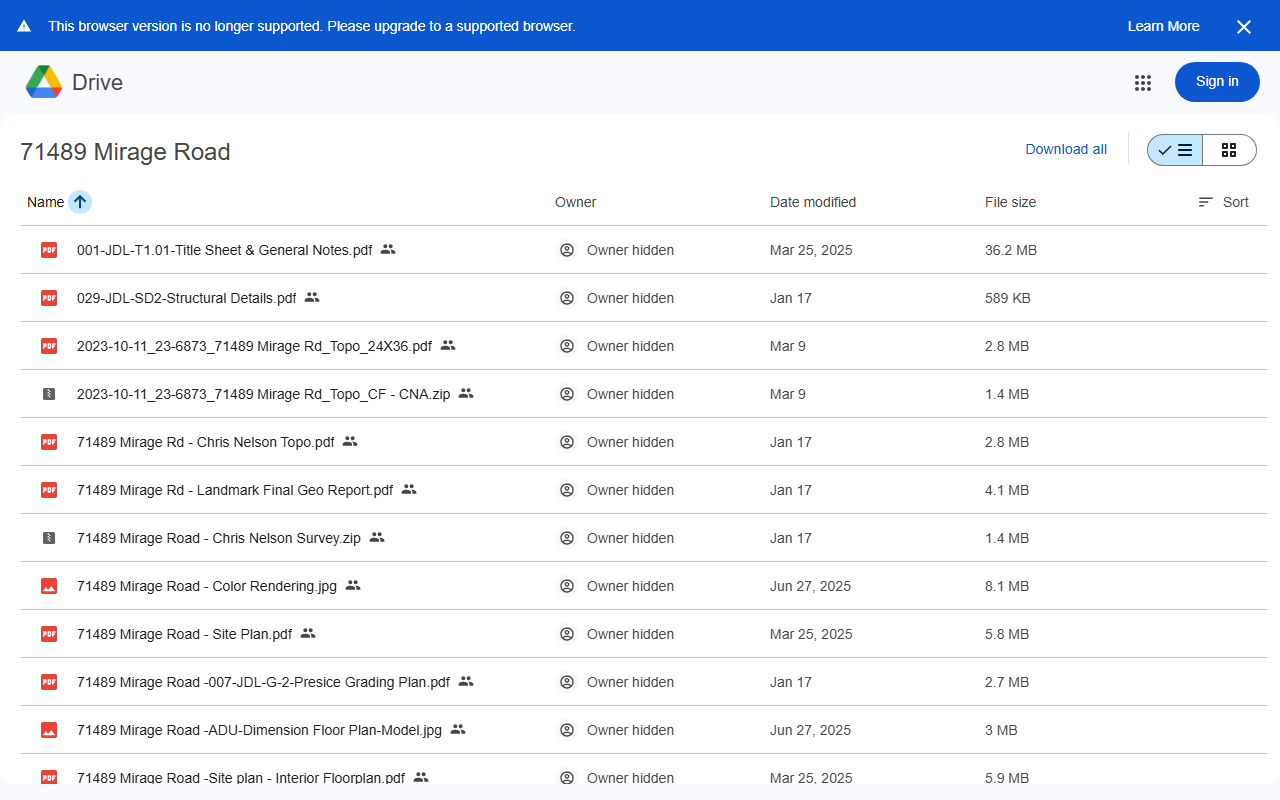1280x800 pixels.
Task: Open Site plan - Interior Floorplan.pdf
Action: pos(241,778)
